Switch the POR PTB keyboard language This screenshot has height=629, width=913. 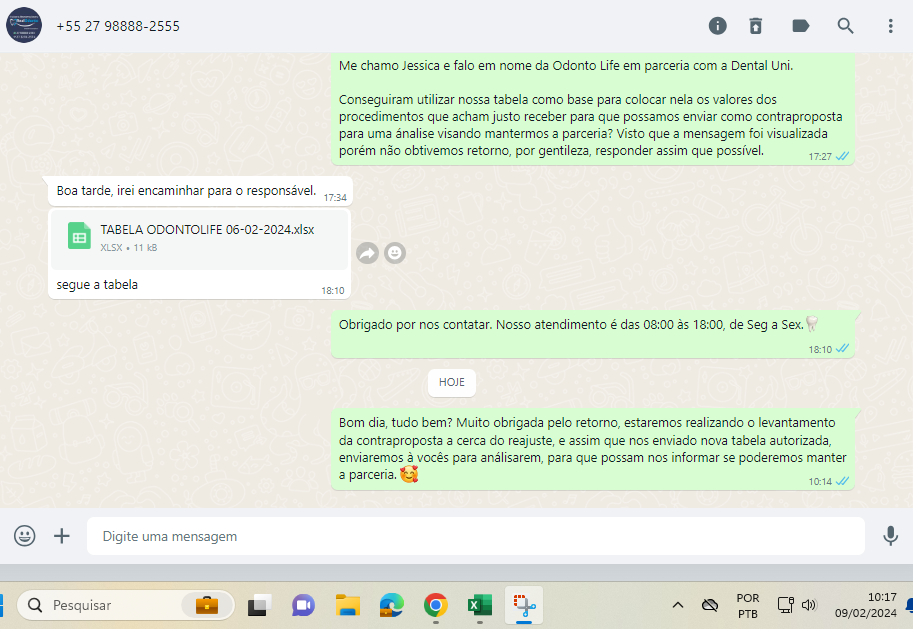pyautogui.click(x=747, y=605)
